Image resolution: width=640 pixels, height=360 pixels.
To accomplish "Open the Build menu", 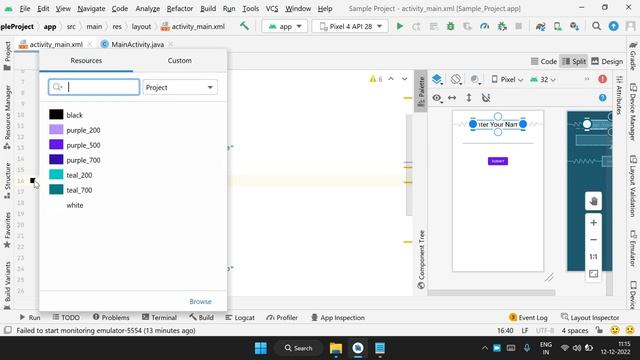I will pos(208,9).
